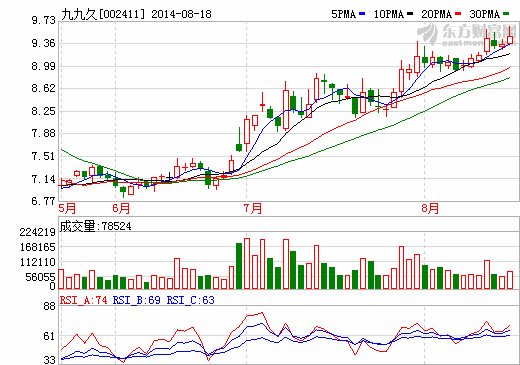Click the 112110 volume axis value

pyautogui.click(x=38, y=262)
